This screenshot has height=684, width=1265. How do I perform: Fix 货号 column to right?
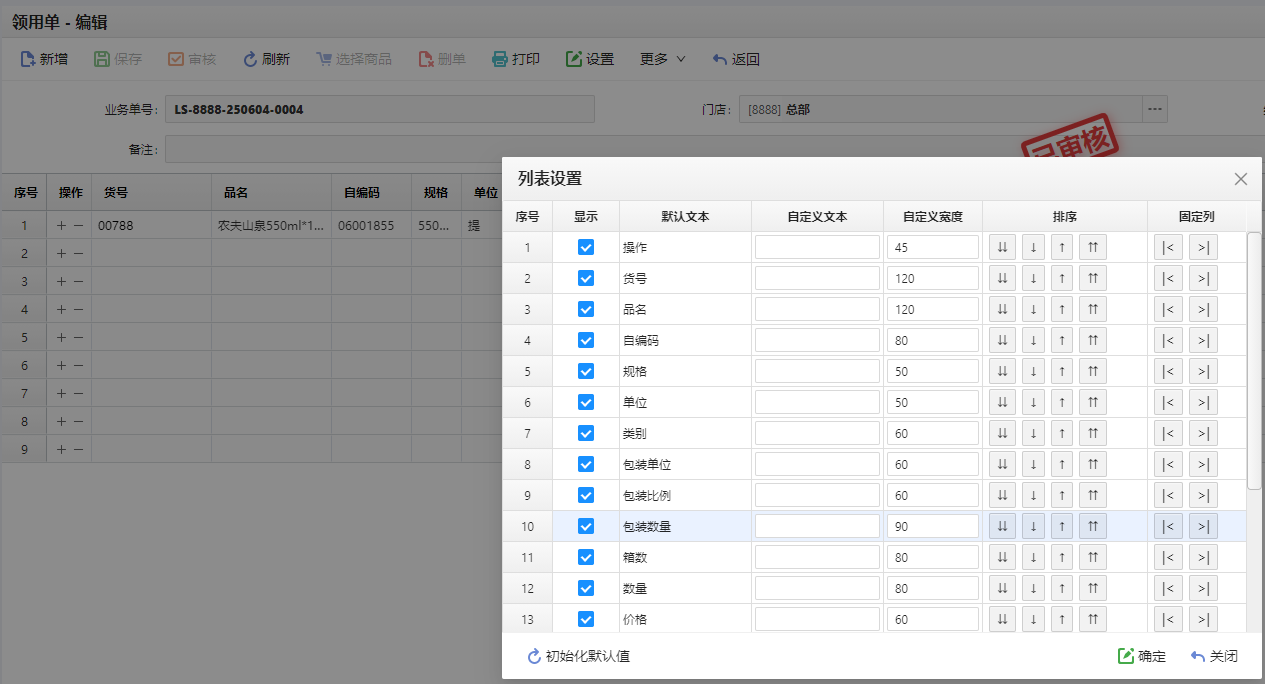click(1203, 278)
